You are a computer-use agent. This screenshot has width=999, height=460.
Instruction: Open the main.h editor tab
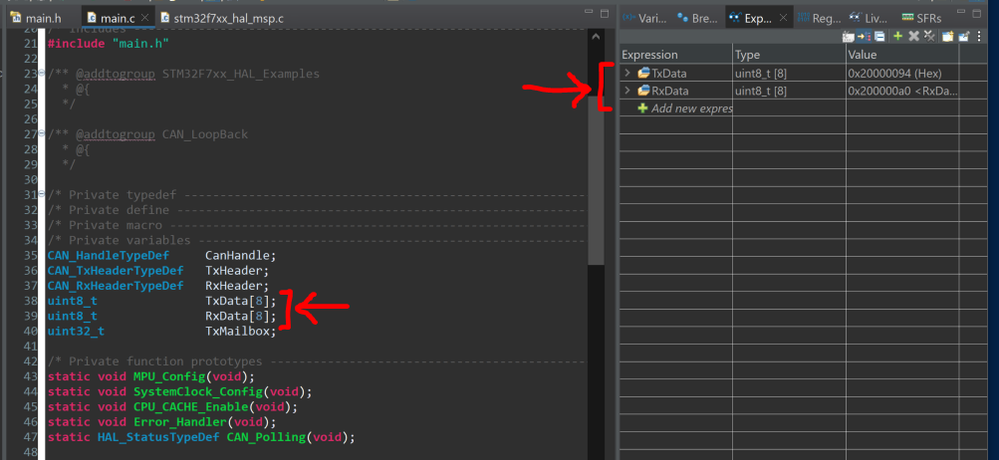pos(36,18)
